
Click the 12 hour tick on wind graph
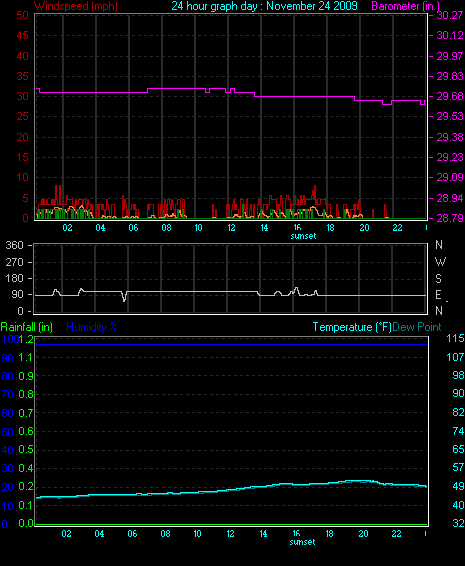point(231,228)
